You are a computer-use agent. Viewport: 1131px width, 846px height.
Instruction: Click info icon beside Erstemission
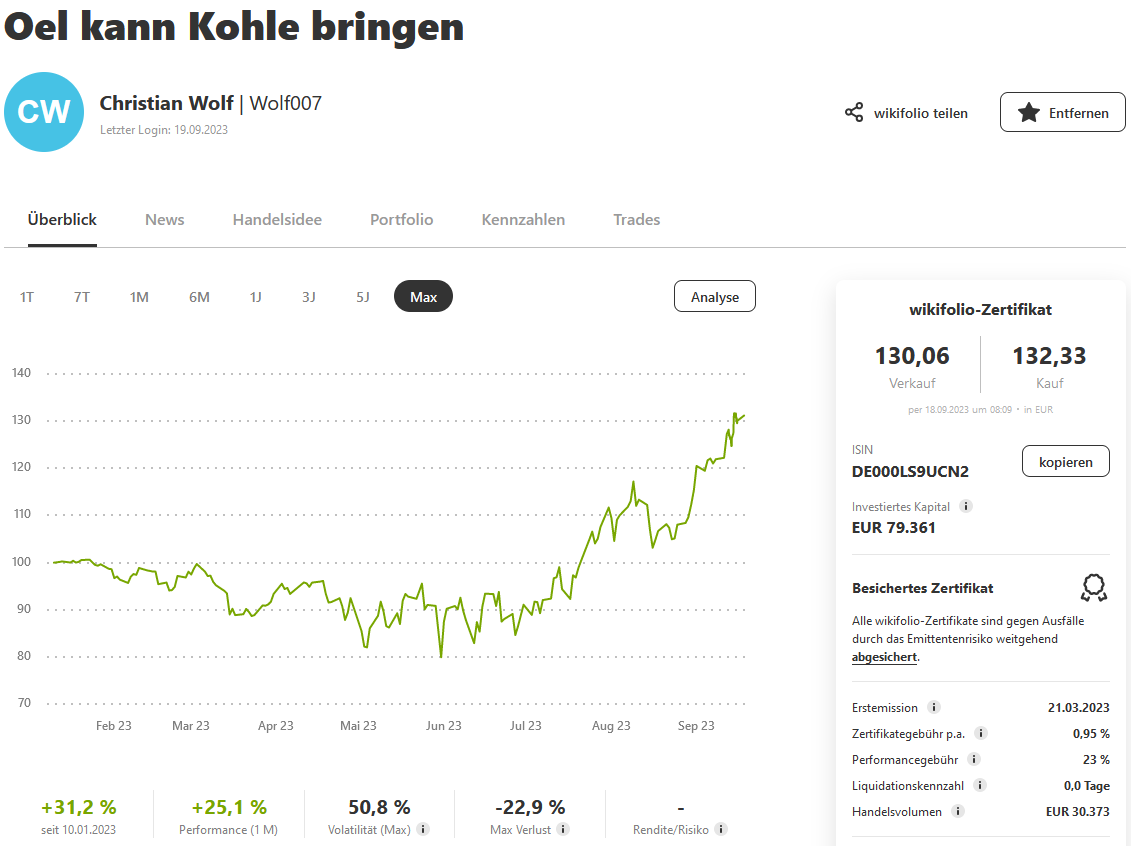click(934, 708)
